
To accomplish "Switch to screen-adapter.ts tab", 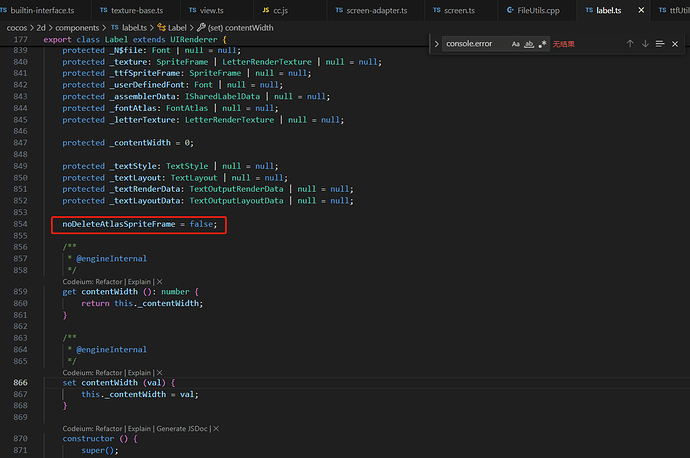I will coord(376,10).
